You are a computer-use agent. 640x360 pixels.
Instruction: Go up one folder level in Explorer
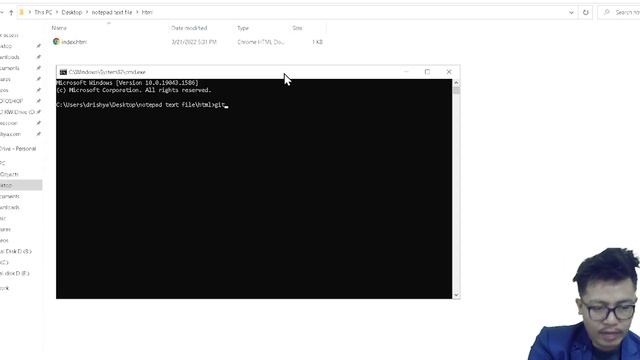click(x=11, y=13)
